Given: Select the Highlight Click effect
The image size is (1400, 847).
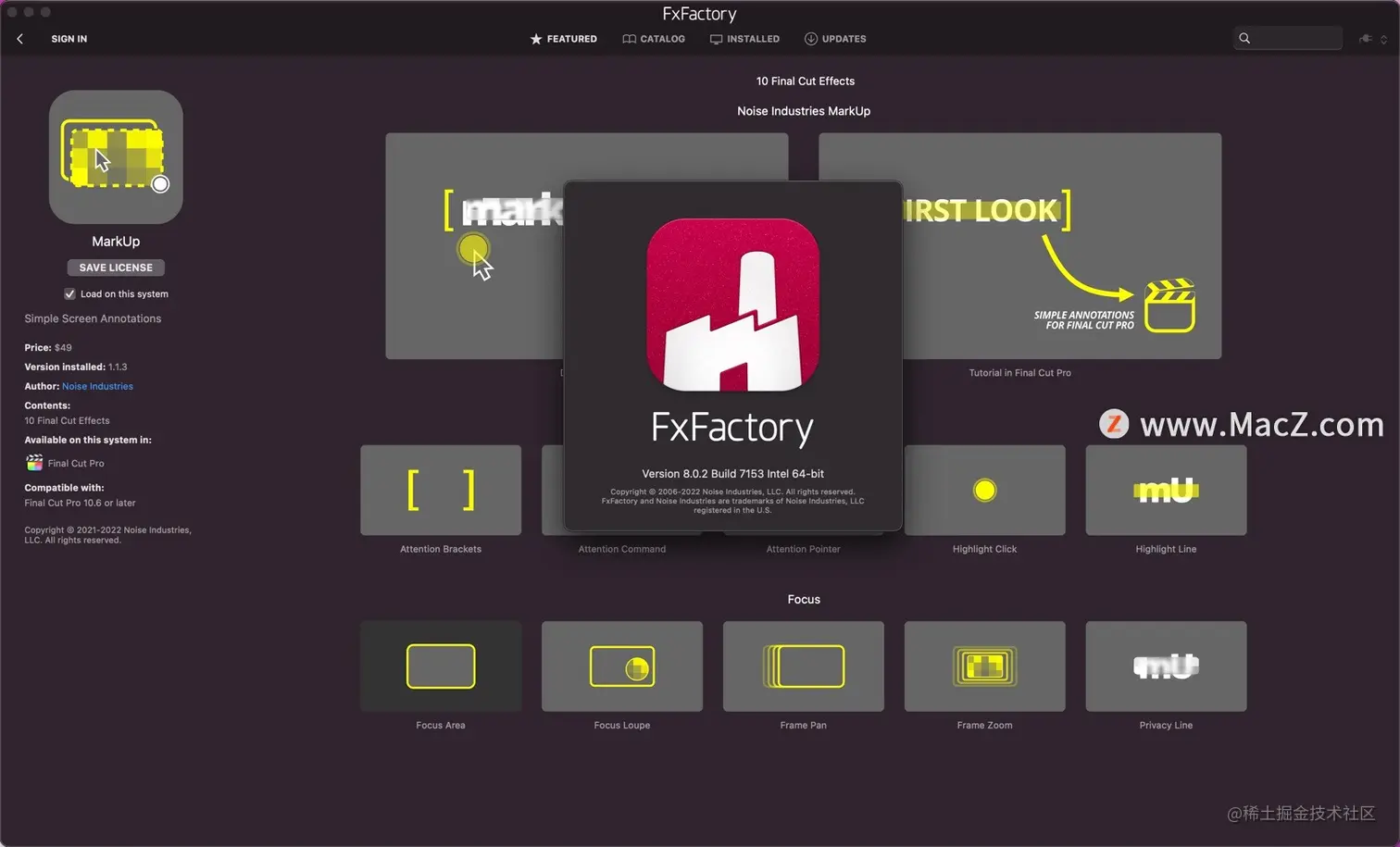Looking at the screenshot, I should (984, 490).
